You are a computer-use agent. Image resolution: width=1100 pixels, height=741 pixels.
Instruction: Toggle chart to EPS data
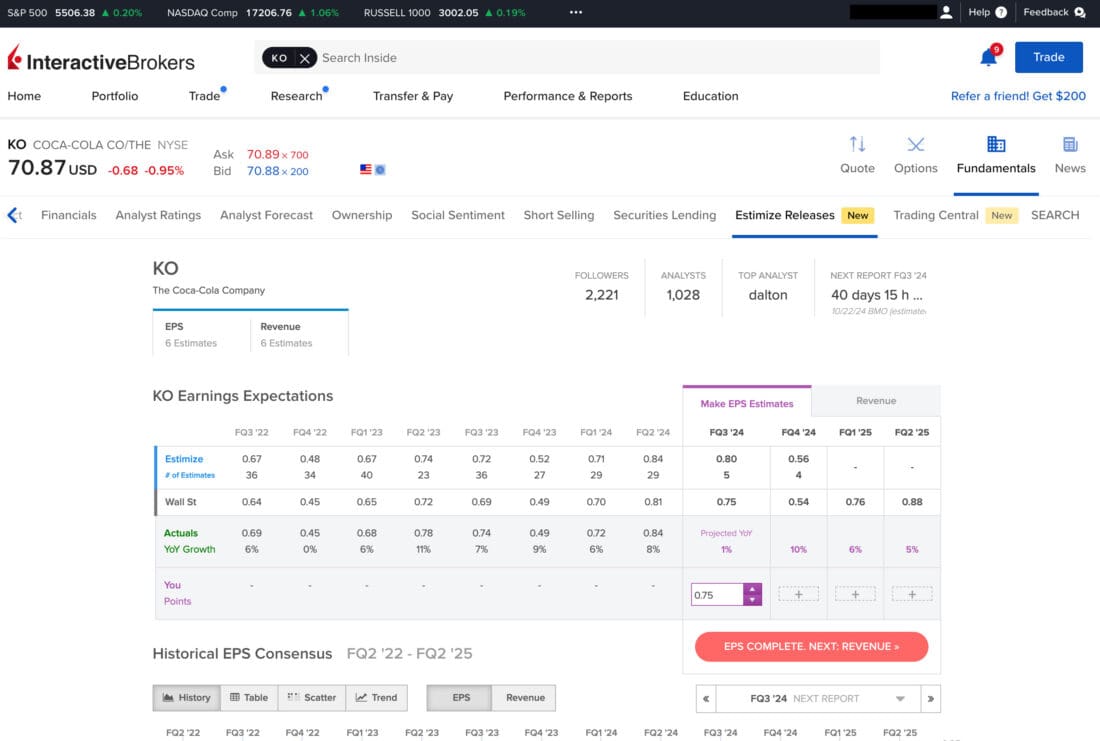coord(460,697)
